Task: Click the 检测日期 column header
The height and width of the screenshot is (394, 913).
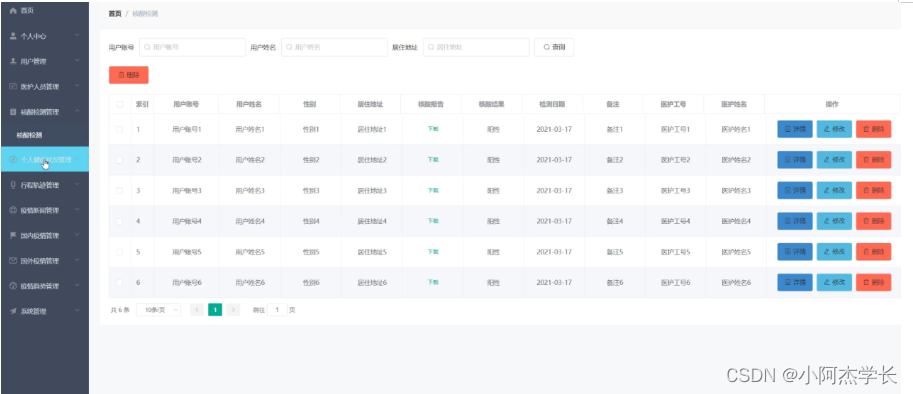Action: tap(552, 105)
